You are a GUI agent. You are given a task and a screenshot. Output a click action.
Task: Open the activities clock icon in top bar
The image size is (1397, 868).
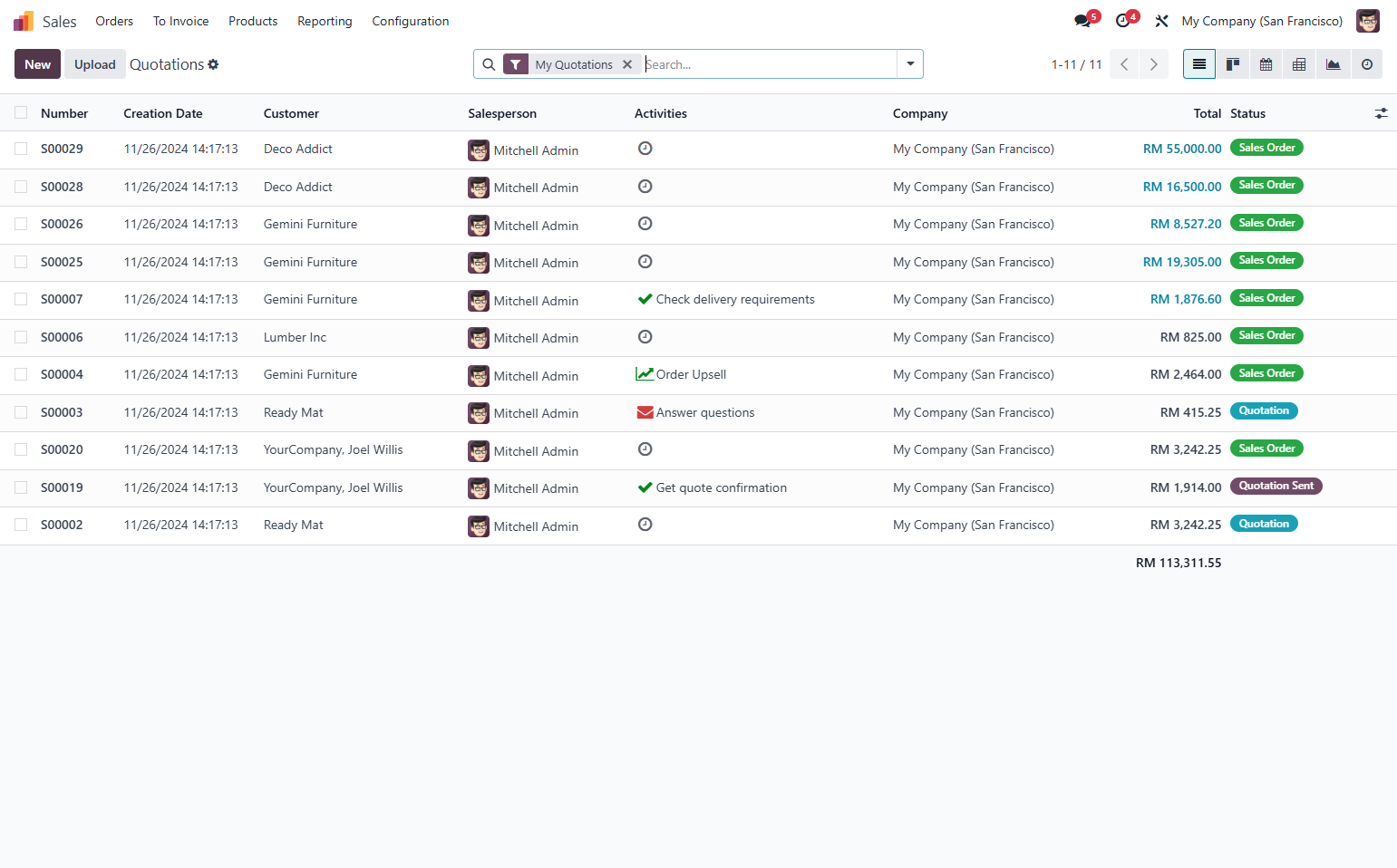coord(1123,21)
